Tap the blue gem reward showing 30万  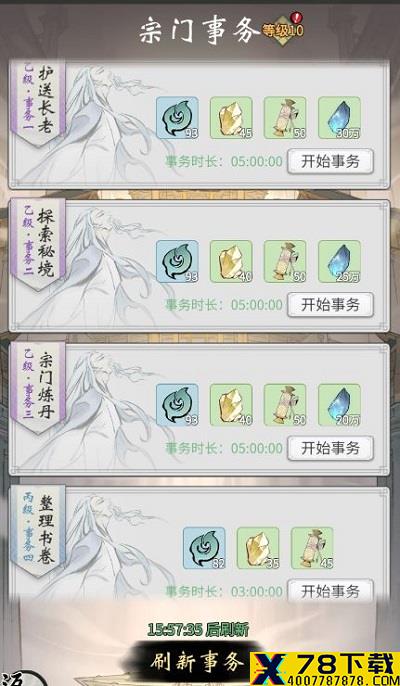pos(339,118)
